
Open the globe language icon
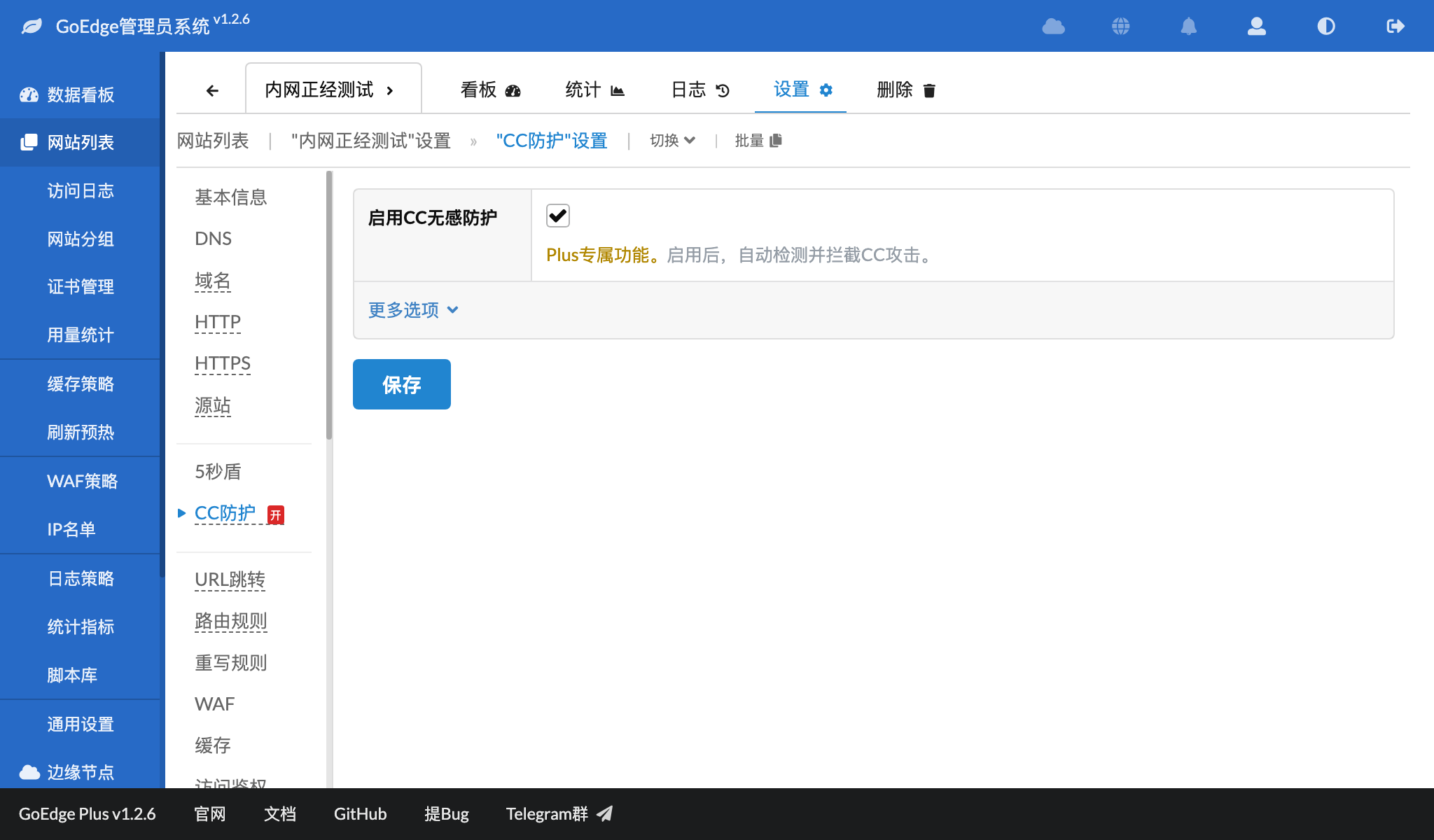[1121, 27]
